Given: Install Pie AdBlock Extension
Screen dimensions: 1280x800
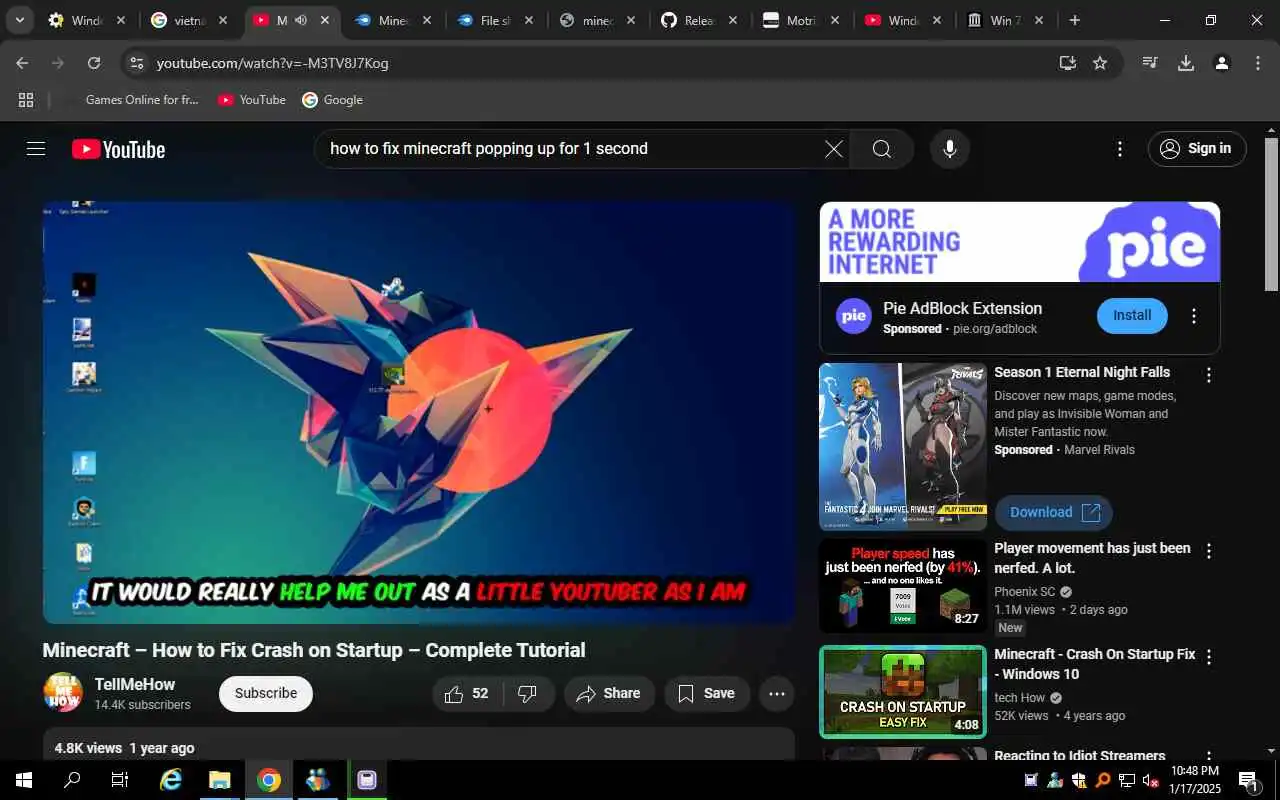Looking at the screenshot, I should tap(1132, 315).
